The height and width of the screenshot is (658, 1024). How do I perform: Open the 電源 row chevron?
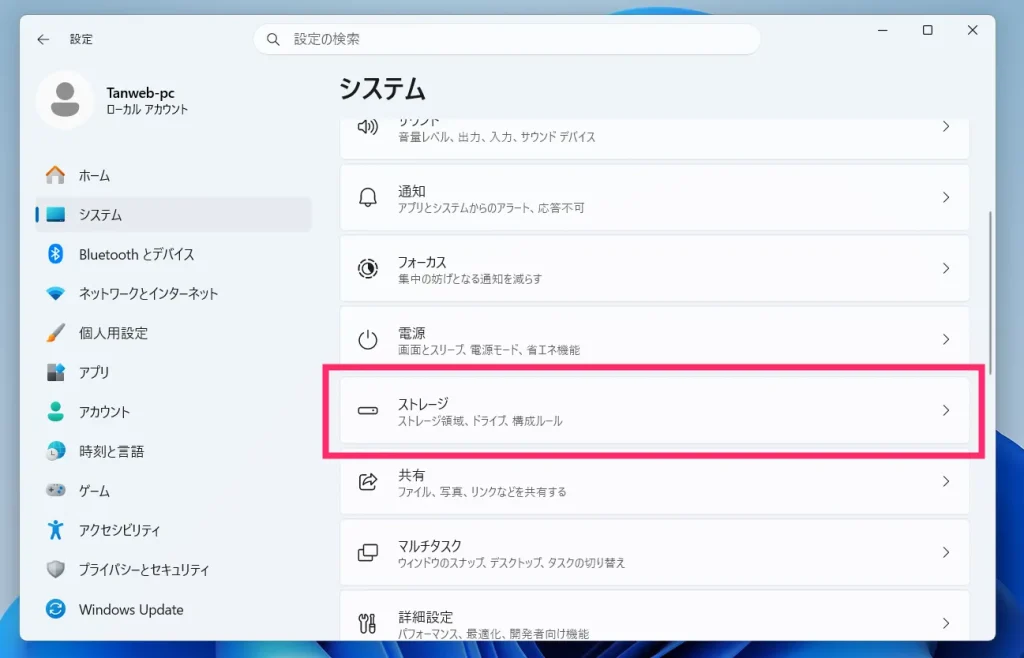coord(946,339)
